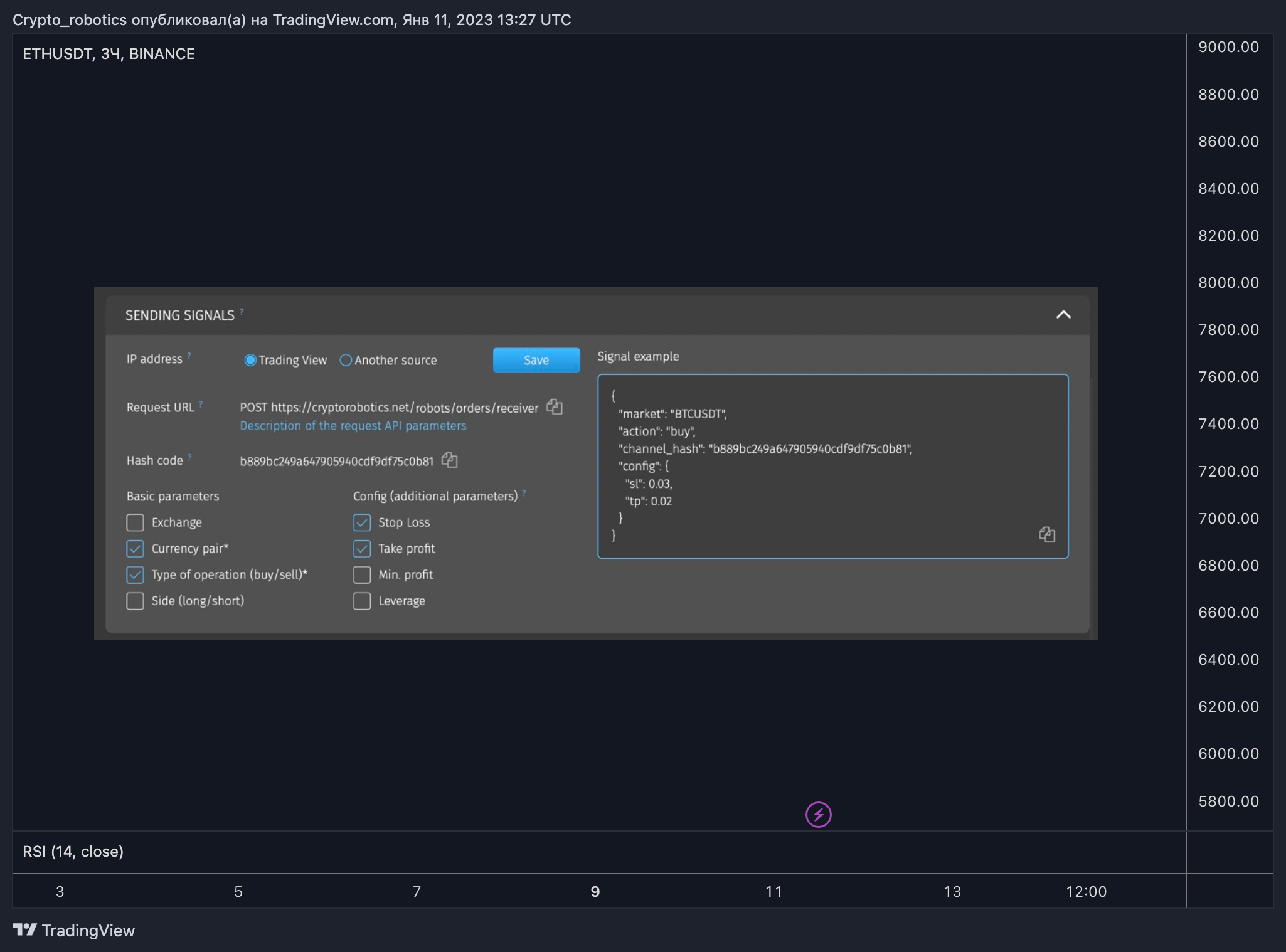Click the 12:00 time axis label
The width and height of the screenshot is (1286, 952).
pos(1087,891)
